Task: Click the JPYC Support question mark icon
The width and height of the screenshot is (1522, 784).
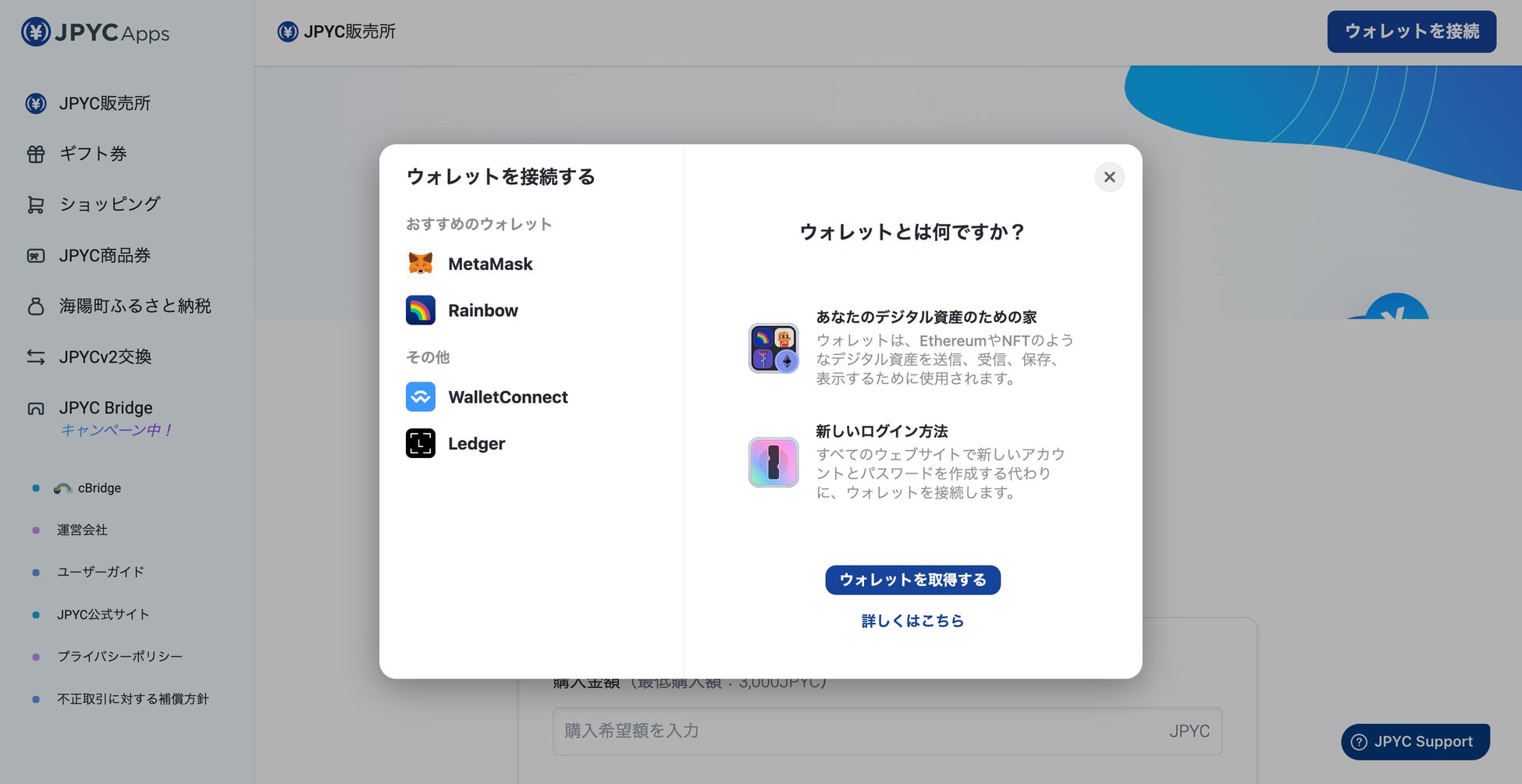Action: pos(1359,742)
